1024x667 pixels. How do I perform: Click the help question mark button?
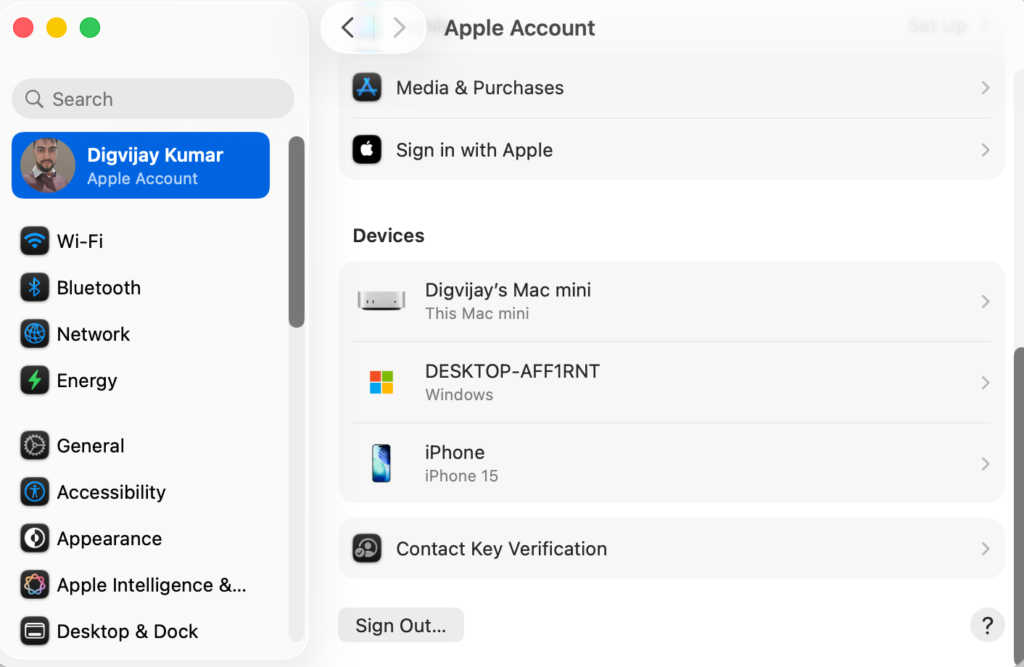click(987, 626)
